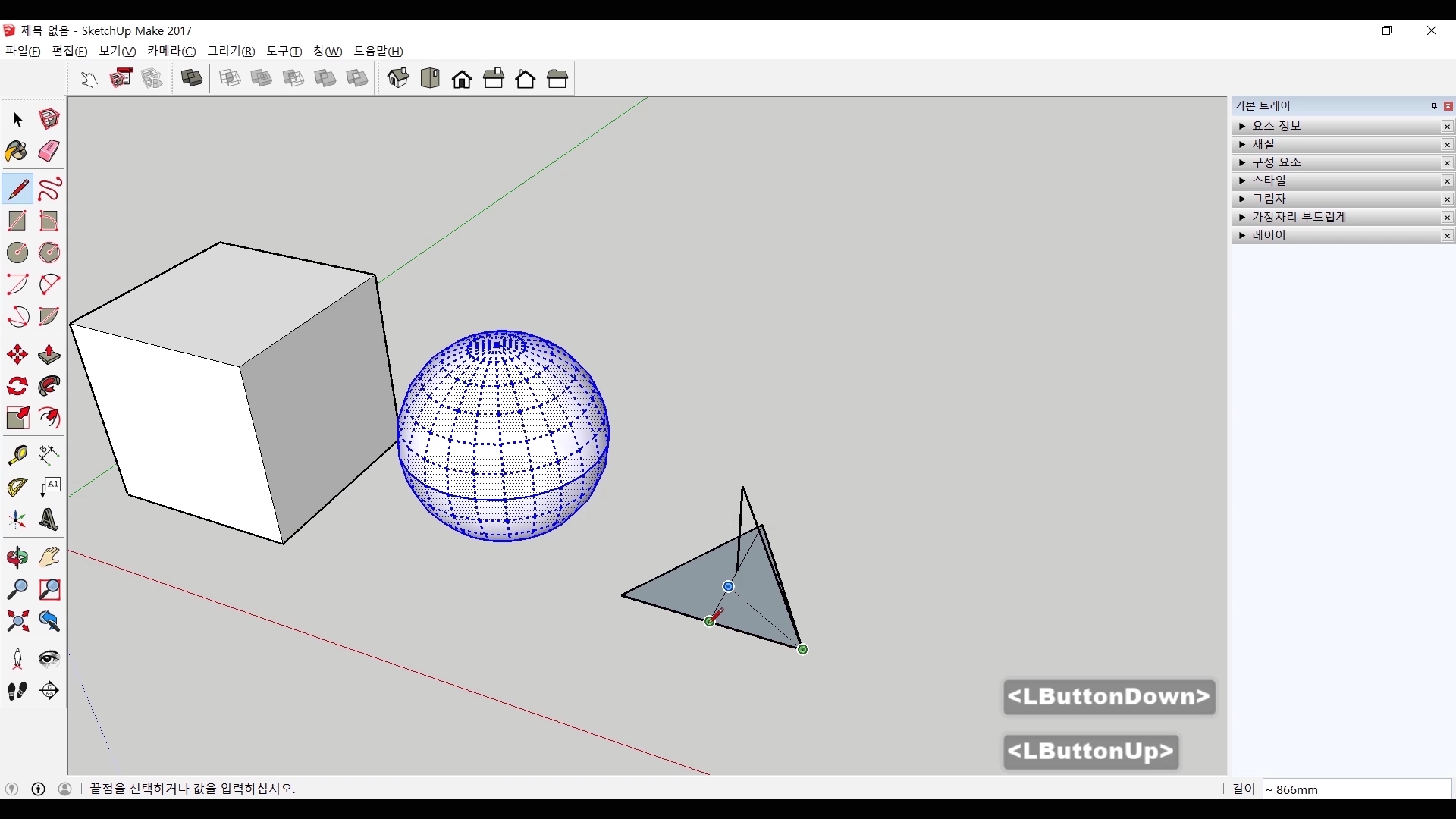Switch to Front view house icon
The height and width of the screenshot is (819, 1456).
[x=462, y=79]
